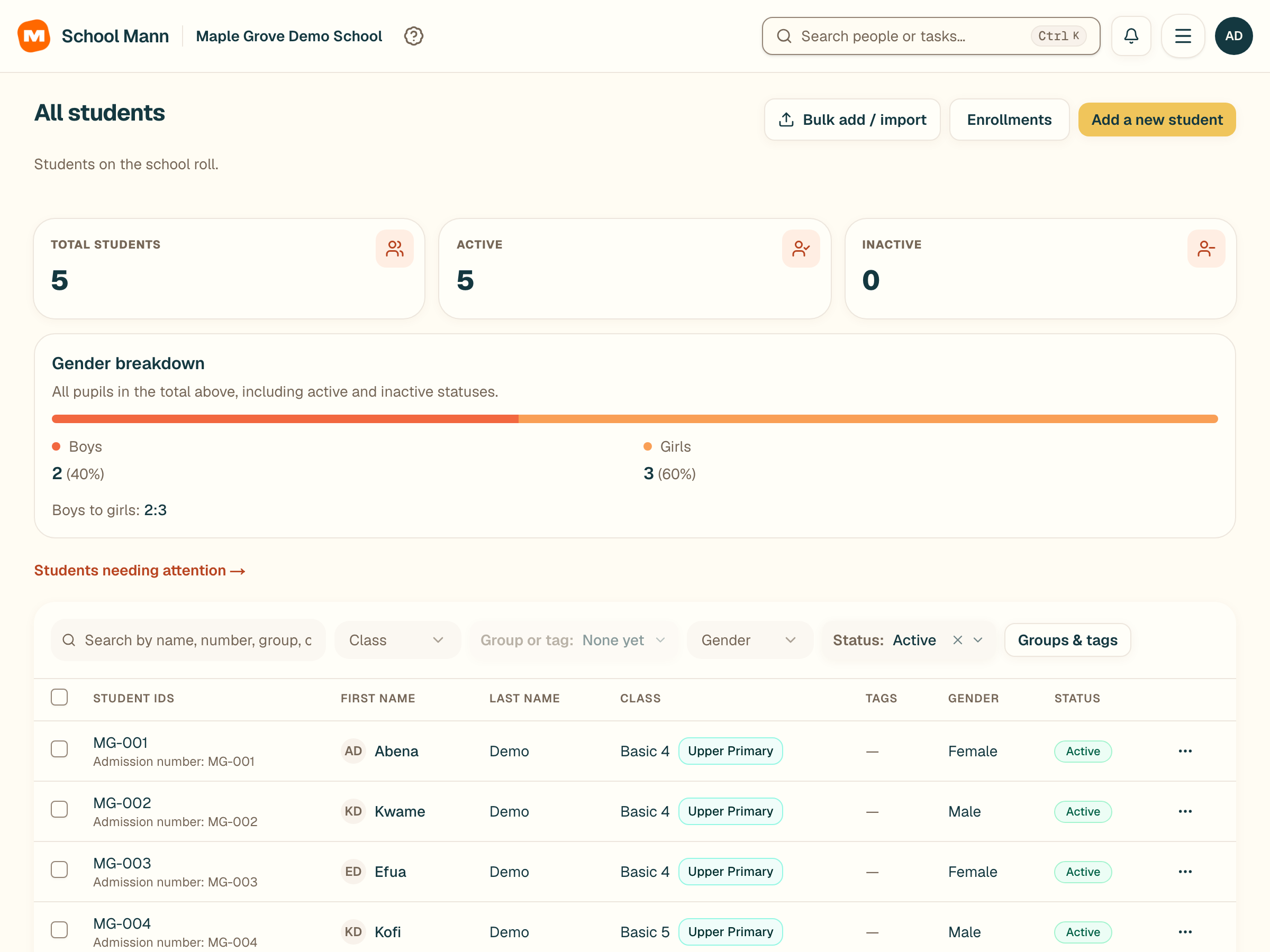Check the MG-003 row checkbox
This screenshot has height=952, width=1270.
coord(59,869)
